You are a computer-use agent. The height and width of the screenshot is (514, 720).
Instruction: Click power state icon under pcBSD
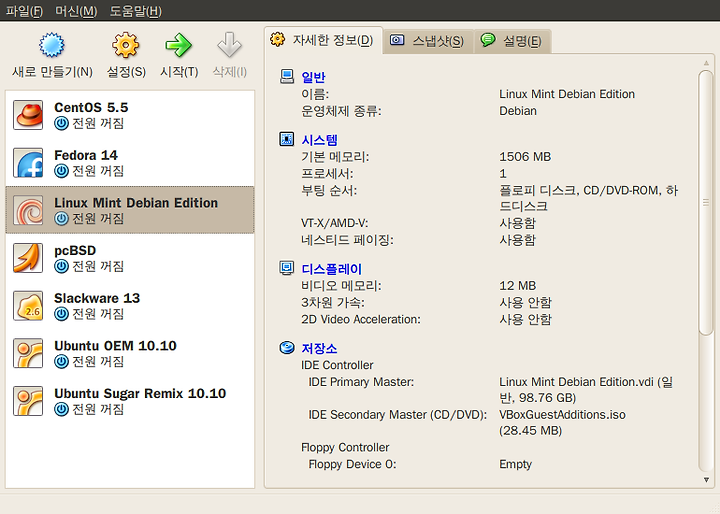pos(61,266)
